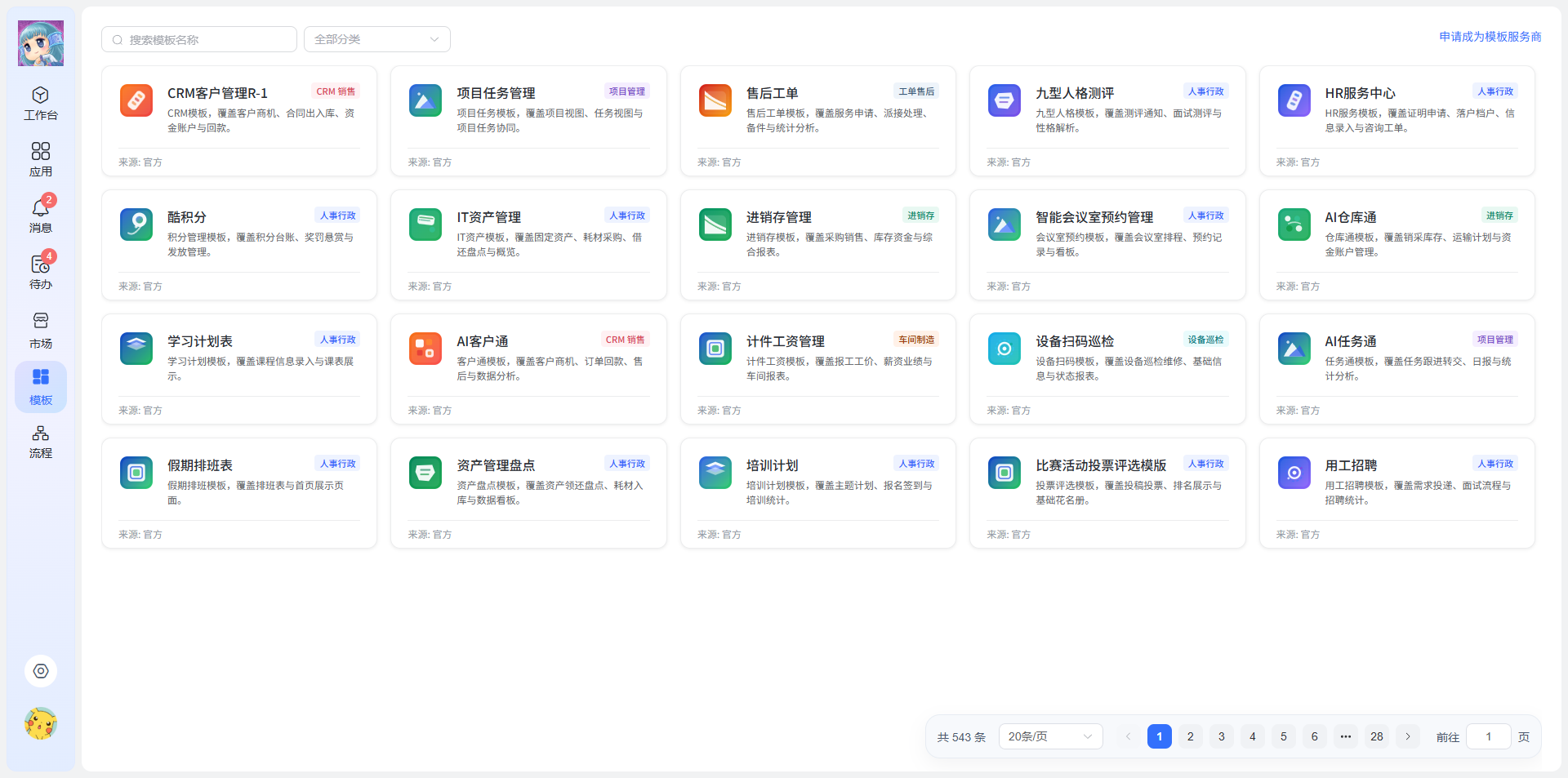
Task: Click the Pikachu avatar at sidebar bottom
Action: tap(41, 723)
